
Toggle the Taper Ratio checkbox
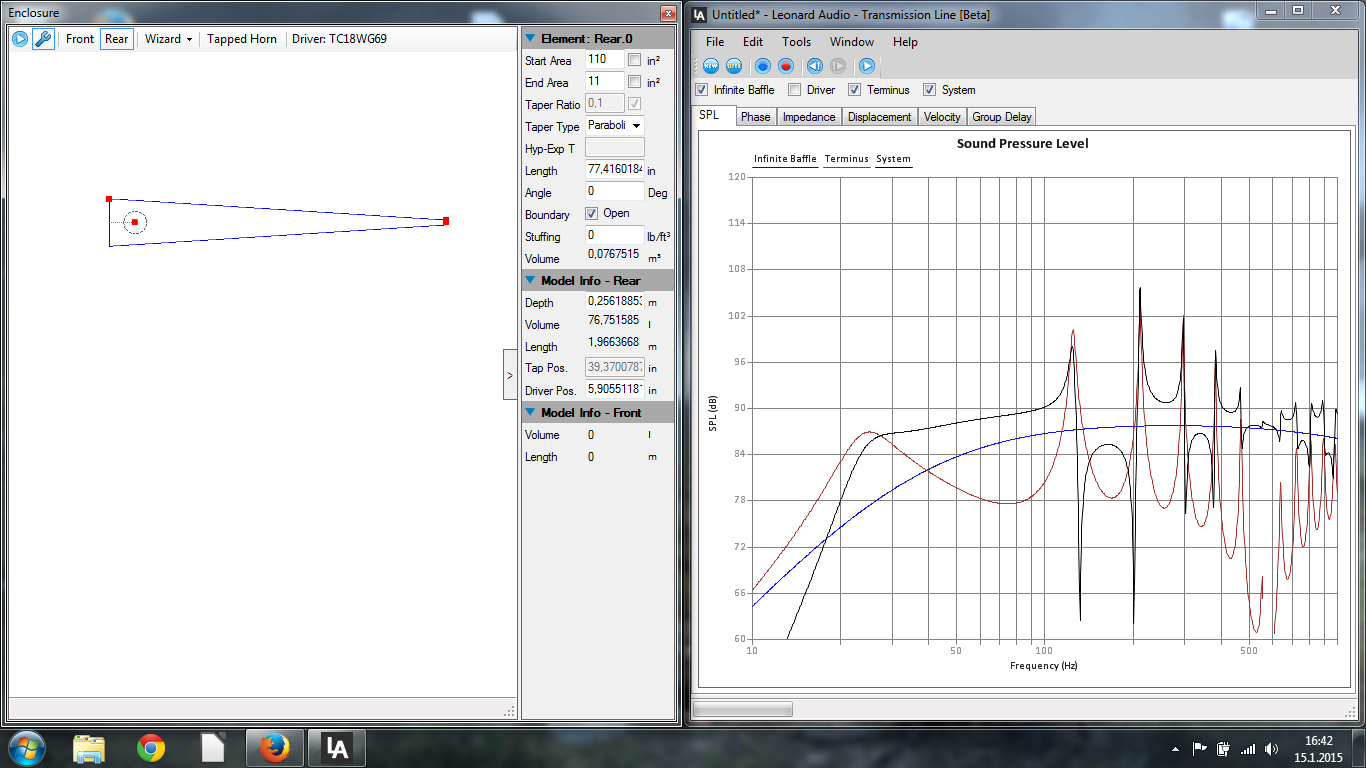point(634,104)
